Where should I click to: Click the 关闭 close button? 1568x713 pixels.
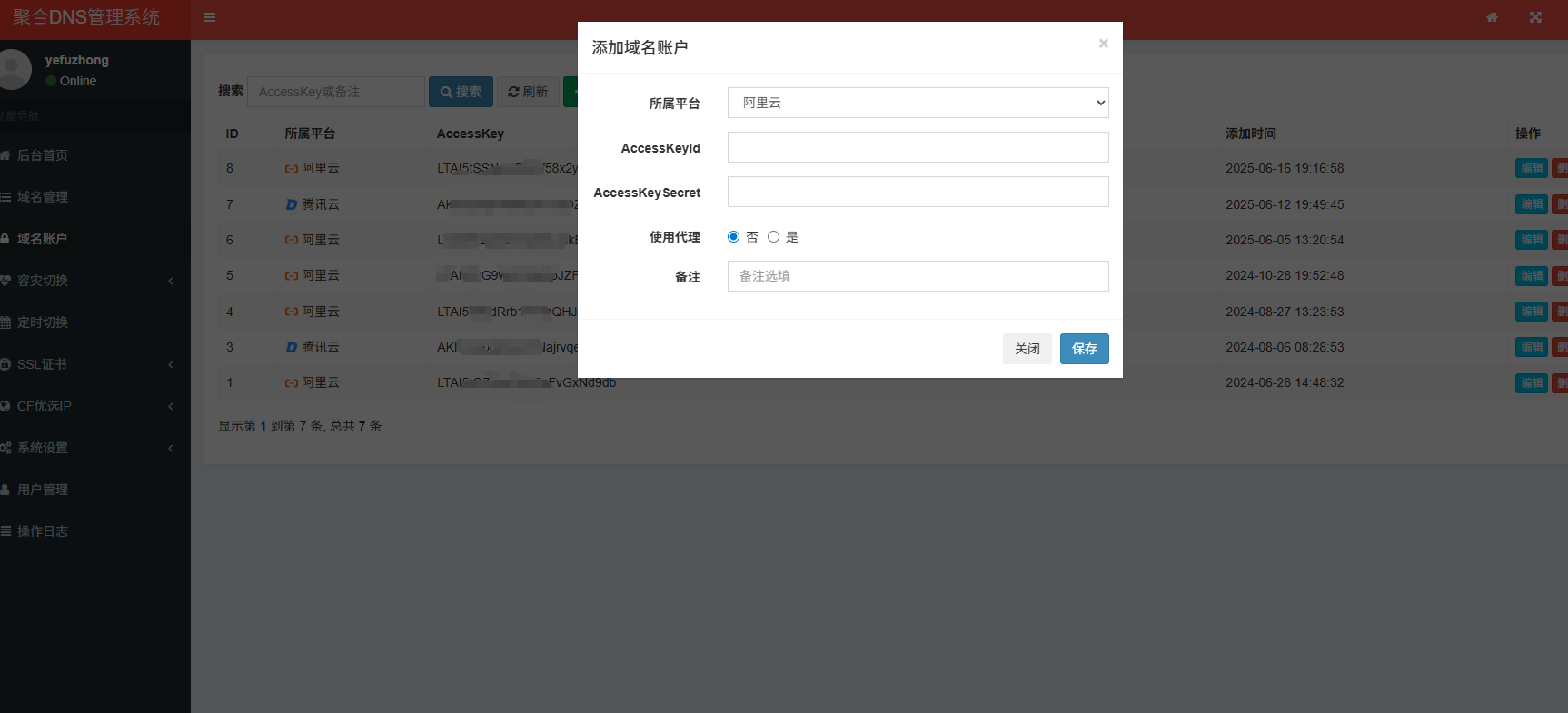tap(1027, 349)
